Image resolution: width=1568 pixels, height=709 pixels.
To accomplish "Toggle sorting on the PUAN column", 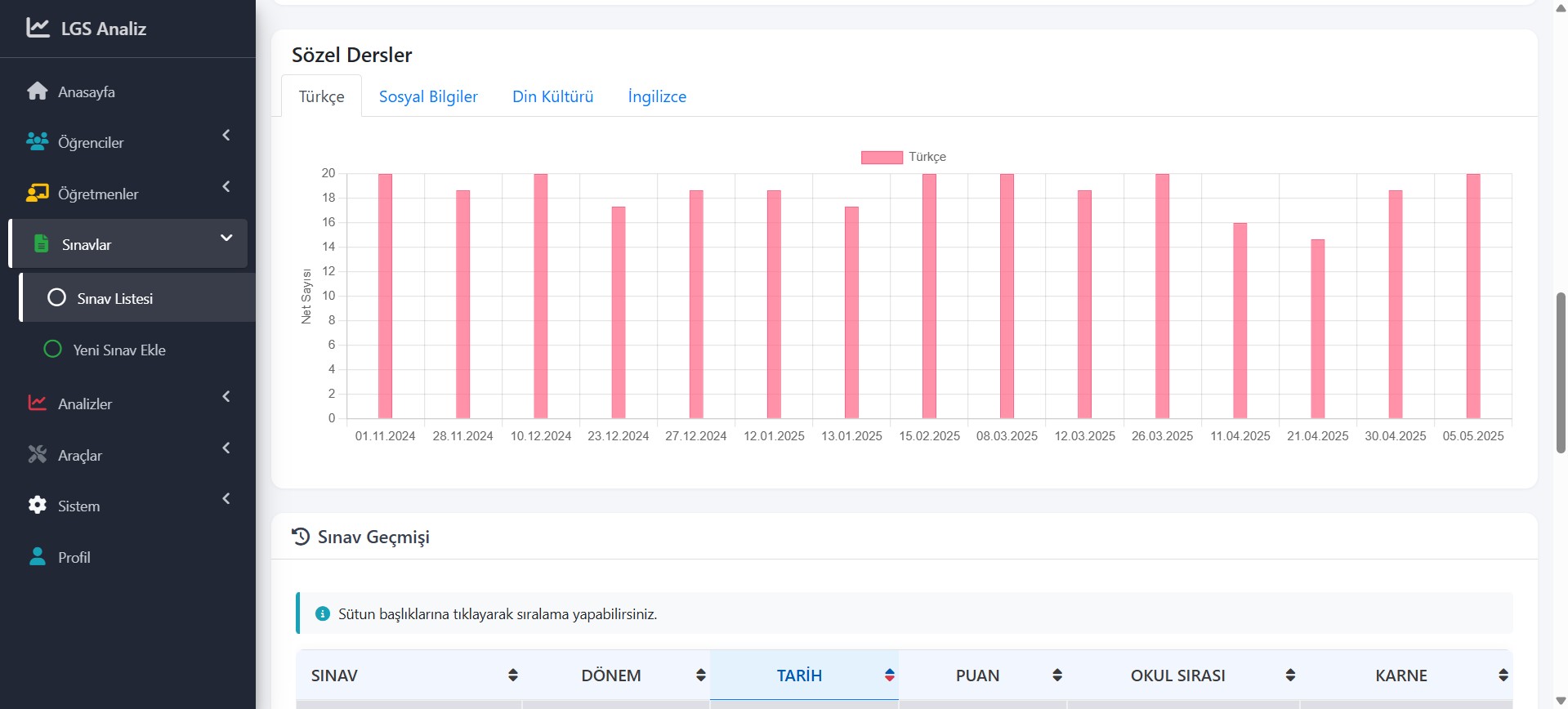I will [1057, 676].
